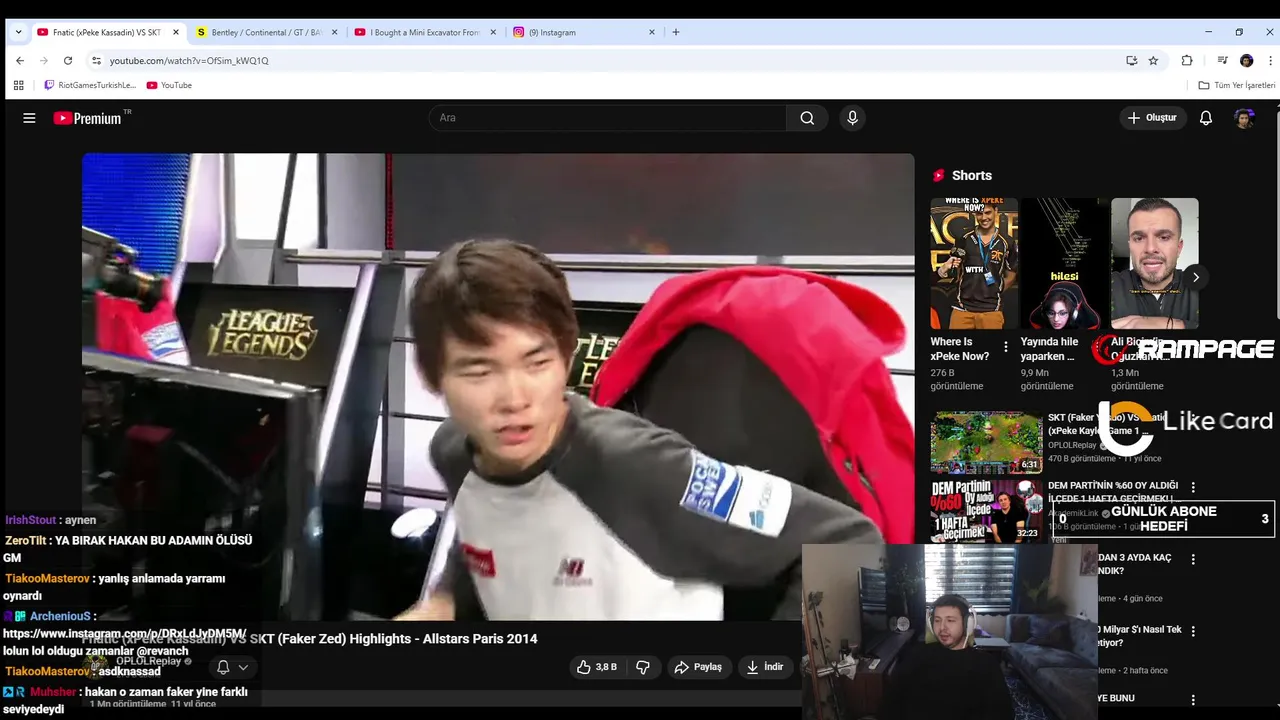Open video title Fnatic vs SKT Highlights

pyautogui.click(x=310, y=639)
